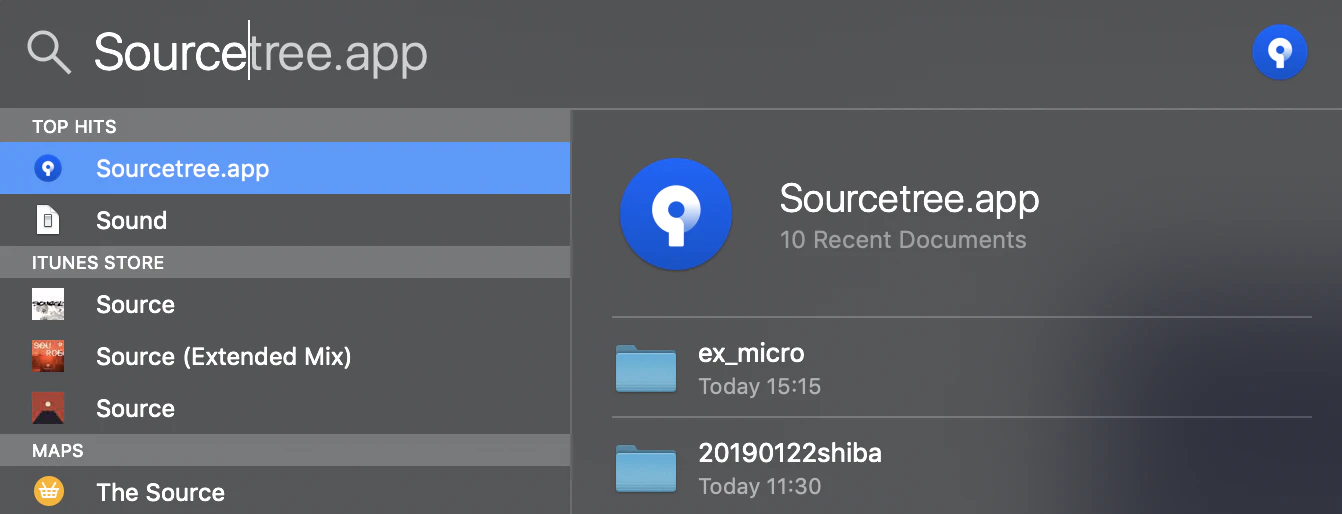Click the Sourcetree.app title in the preview pane
Viewport: 1342px width, 514px height.
[909, 199]
